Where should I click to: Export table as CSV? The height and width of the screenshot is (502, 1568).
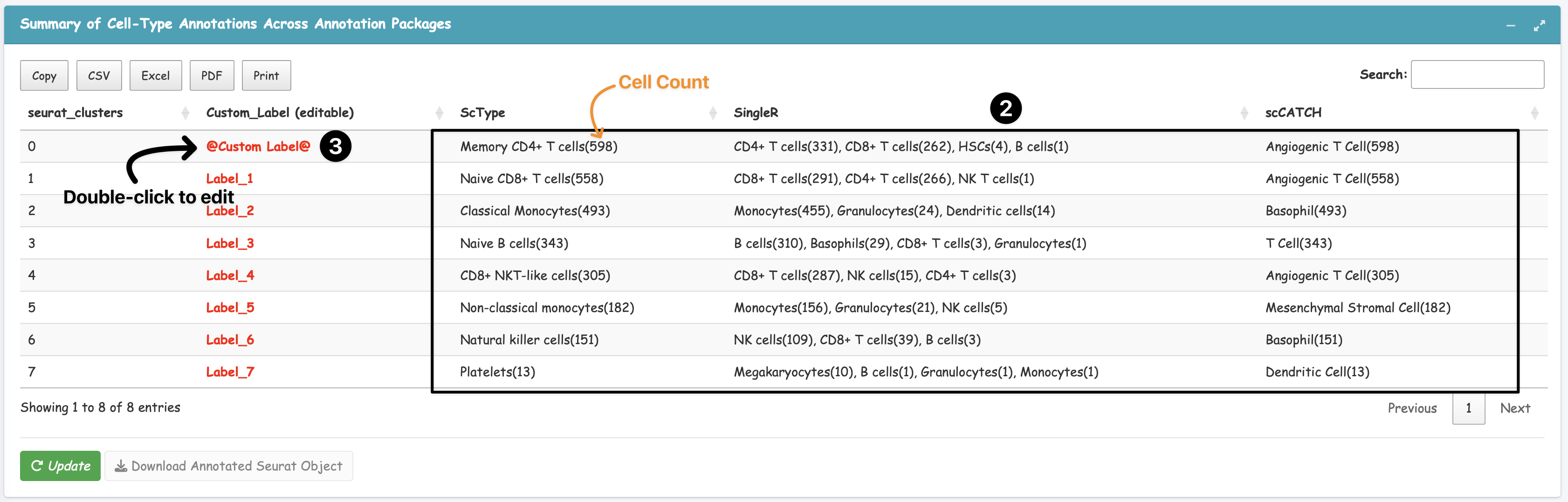point(99,75)
